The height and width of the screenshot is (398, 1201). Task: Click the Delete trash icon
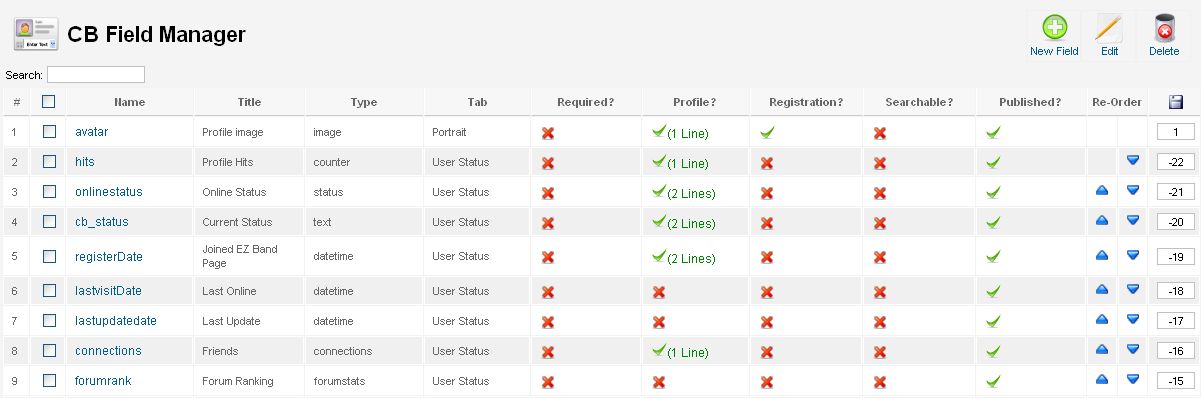click(x=1164, y=28)
